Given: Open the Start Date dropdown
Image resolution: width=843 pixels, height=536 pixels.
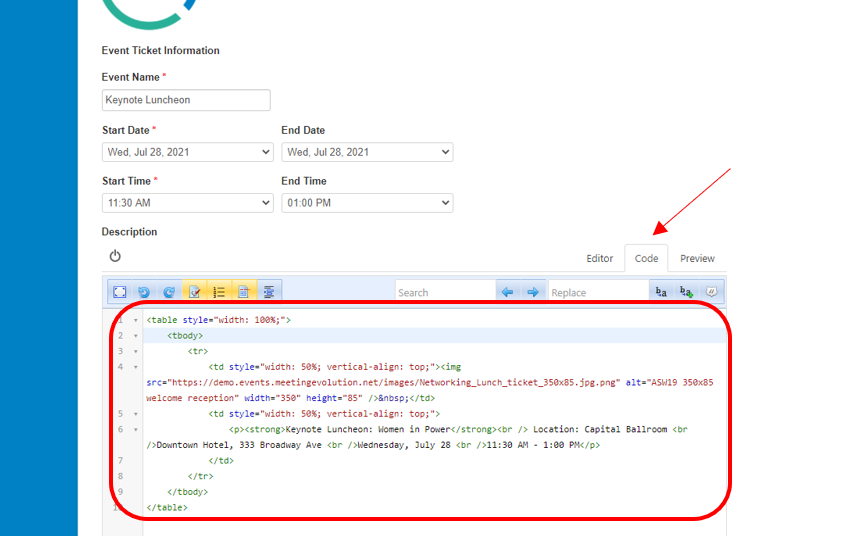Looking at the screenshot, I should [187, 152].
